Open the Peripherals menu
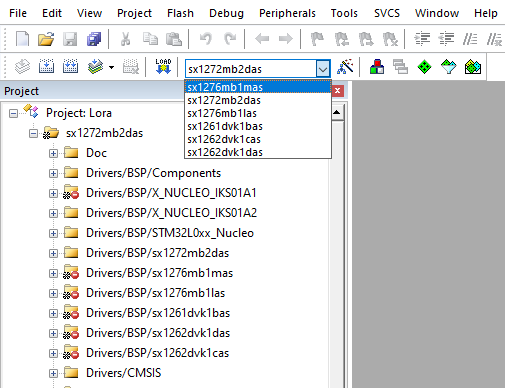Viewport: 505px width, 388px height. pyautogui.click(x=287, y=13)
